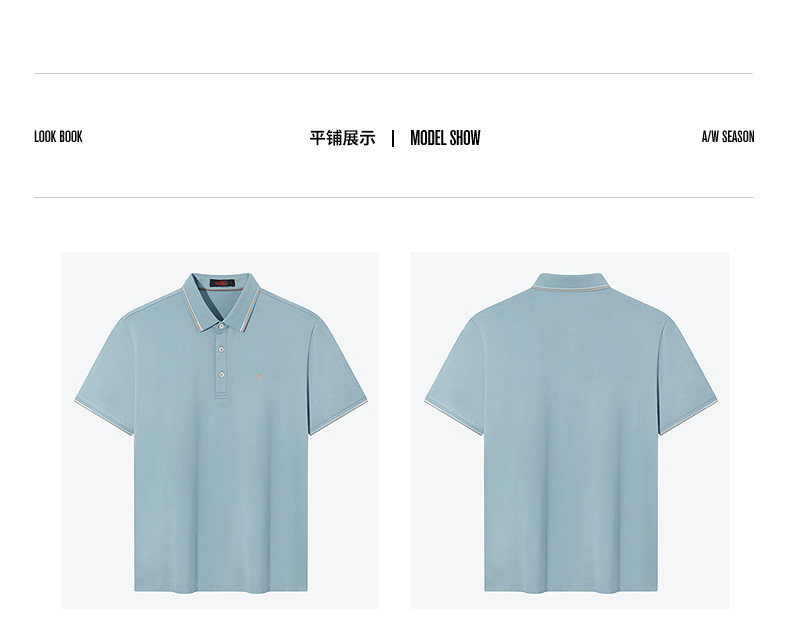The width and height of the screenshot is (790, 618).
Task: Click the 平铺展示 heading text
Action: point(342,138)
